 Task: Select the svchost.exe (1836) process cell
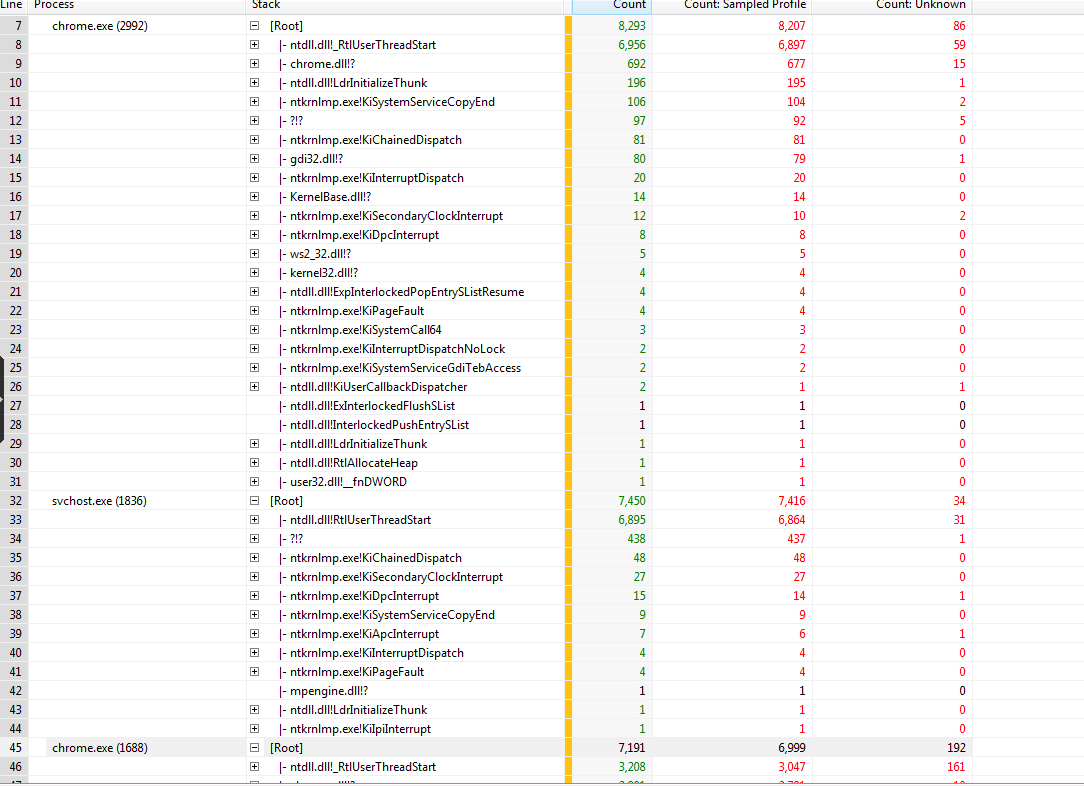click(99, 501)
